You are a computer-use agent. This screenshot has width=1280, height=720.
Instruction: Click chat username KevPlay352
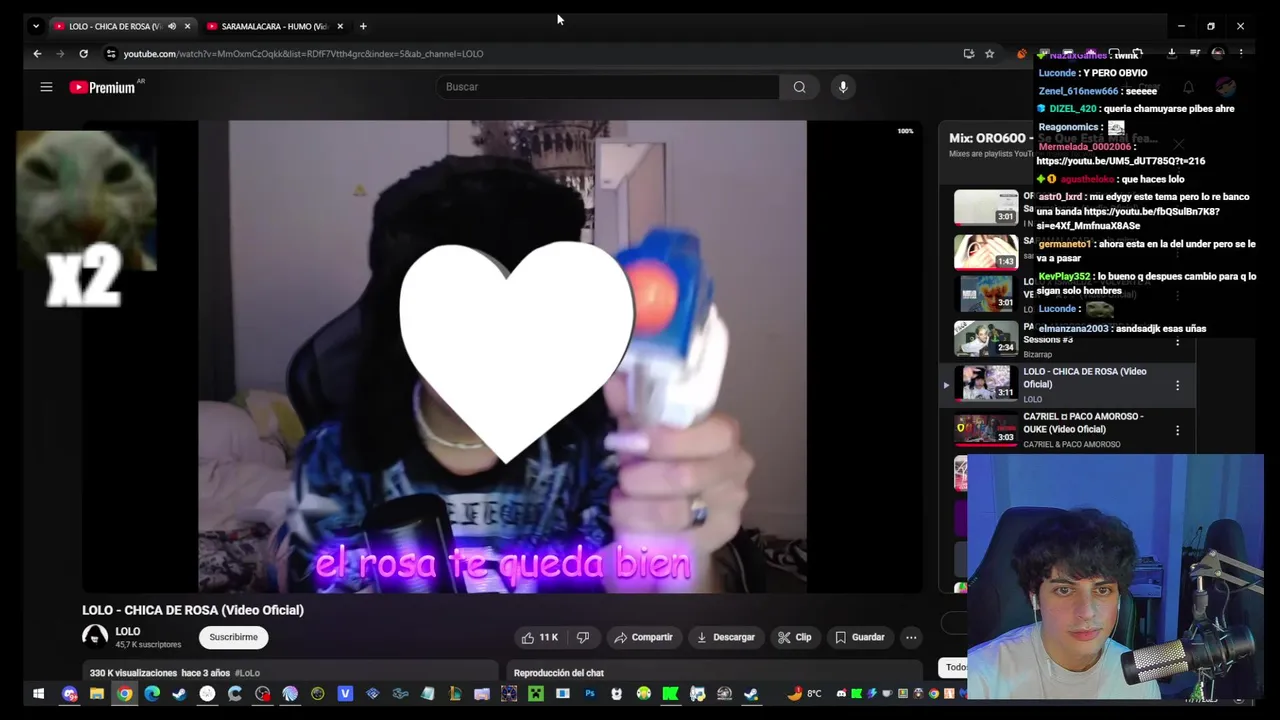point(1064,277)
